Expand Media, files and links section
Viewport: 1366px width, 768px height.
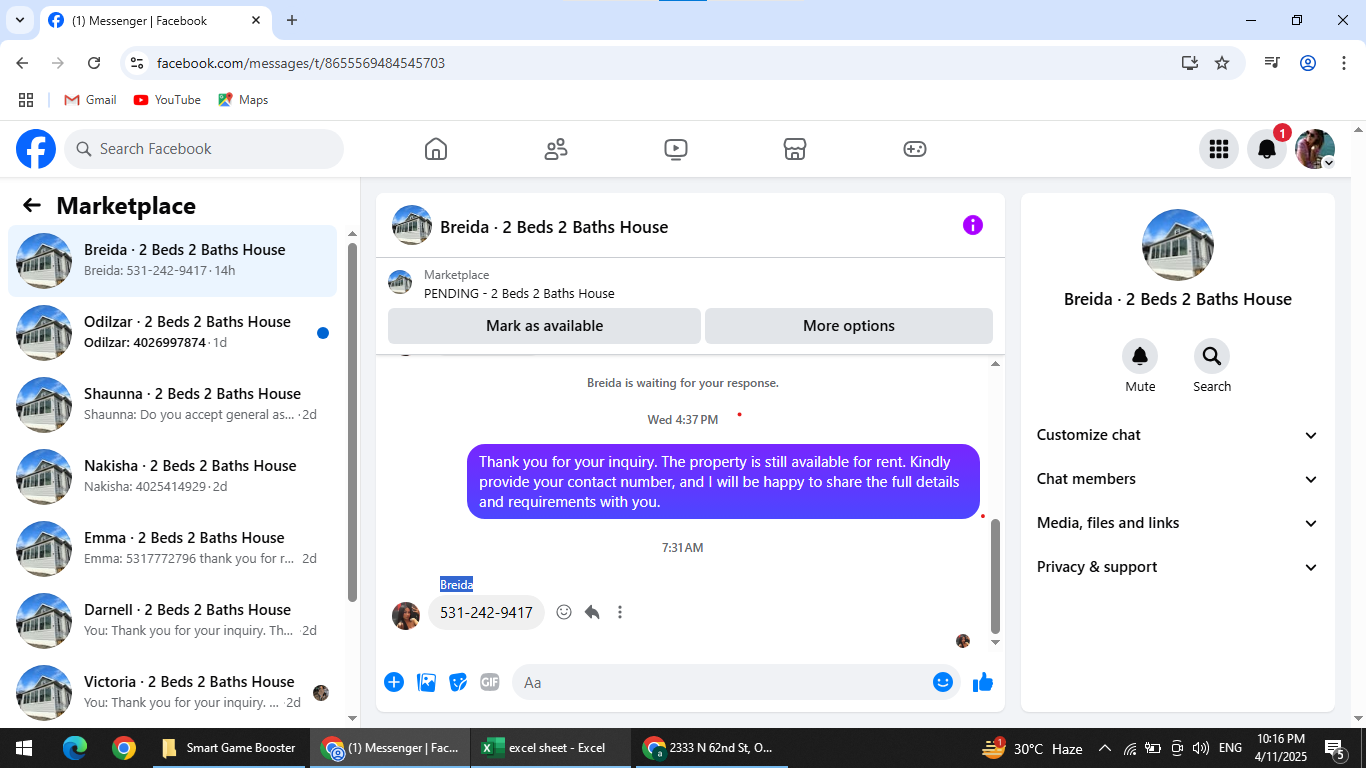click(1178, 523)
